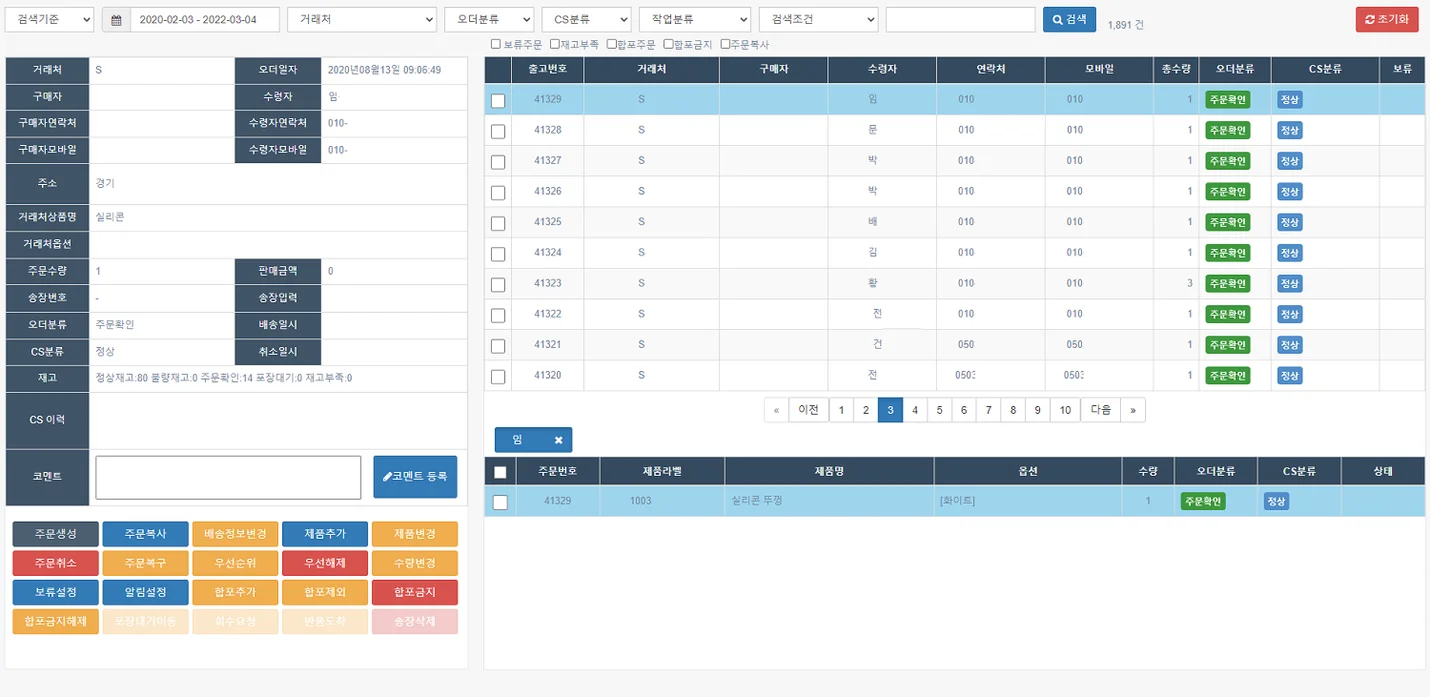Click the red 주문취소 button
The height and width of the screenshot is (697, 1430).
click(55, 563)
